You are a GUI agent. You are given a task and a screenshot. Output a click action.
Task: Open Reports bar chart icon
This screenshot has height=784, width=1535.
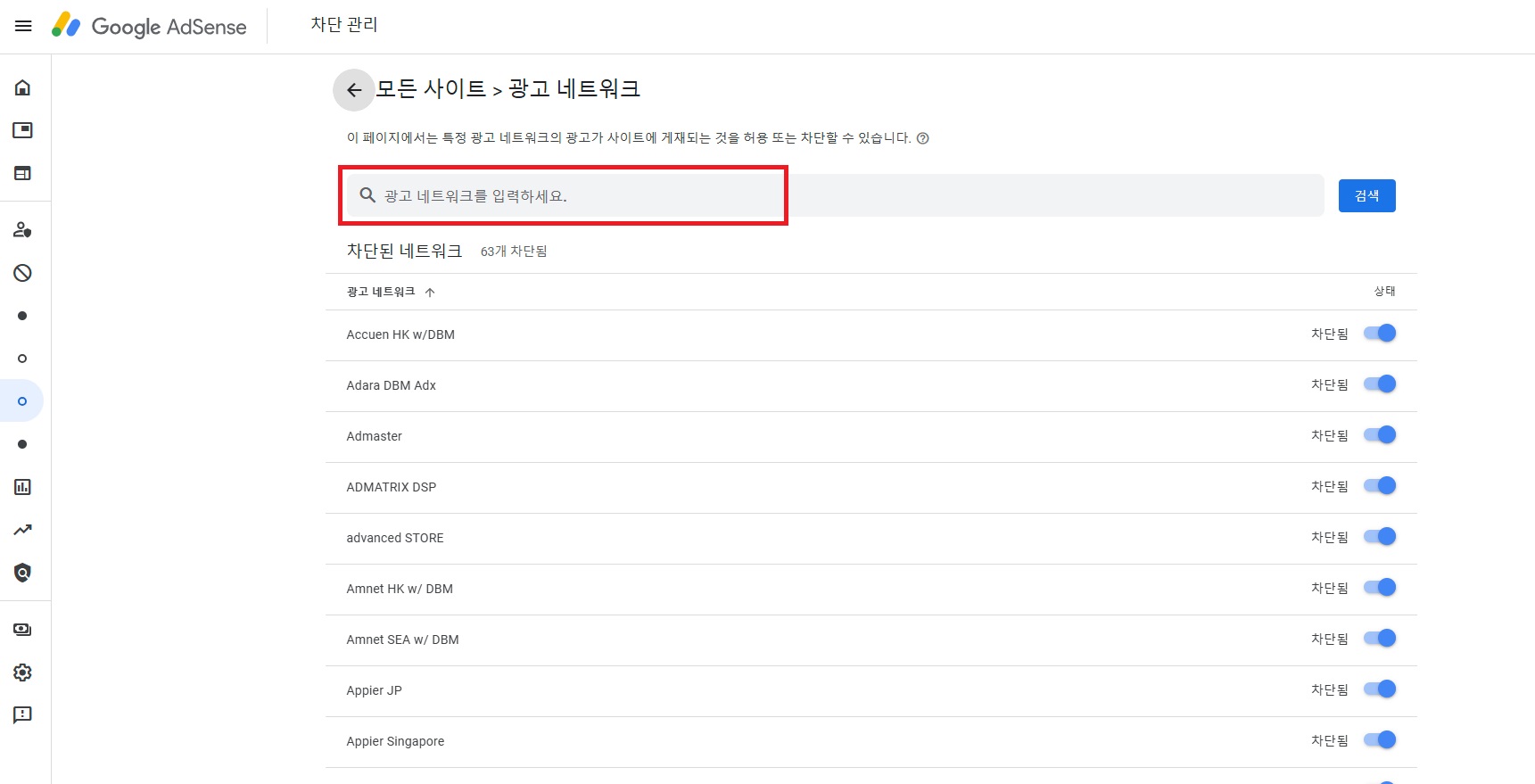(x=22, y=487)
